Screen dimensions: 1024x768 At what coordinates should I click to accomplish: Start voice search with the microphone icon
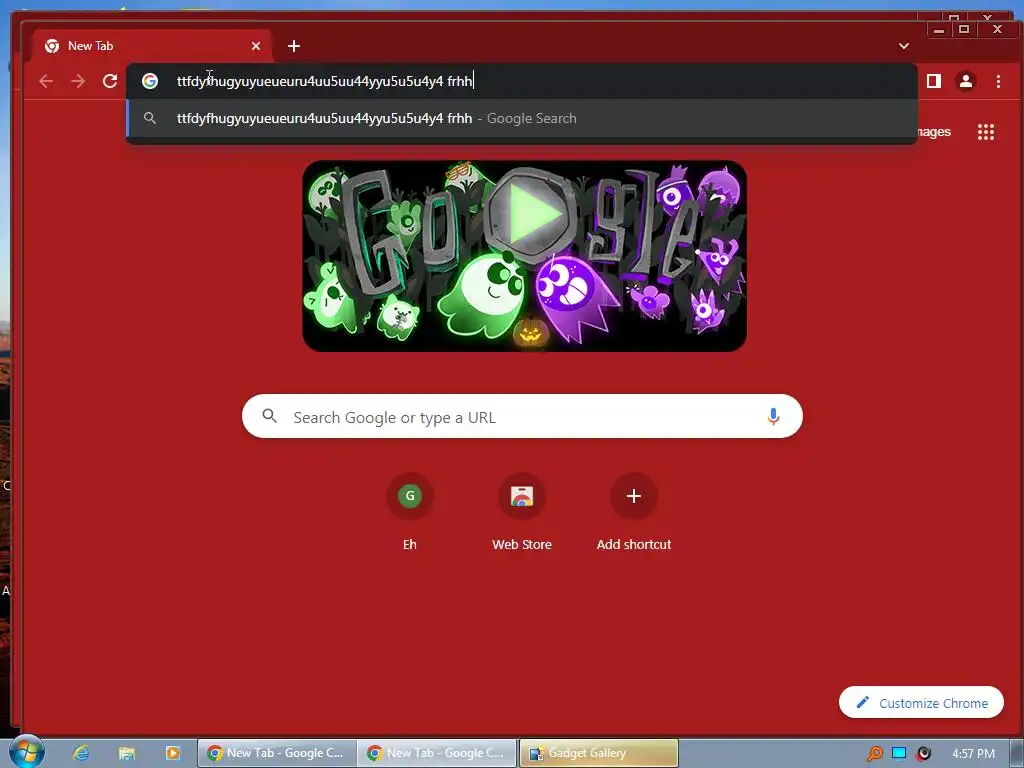773,416
